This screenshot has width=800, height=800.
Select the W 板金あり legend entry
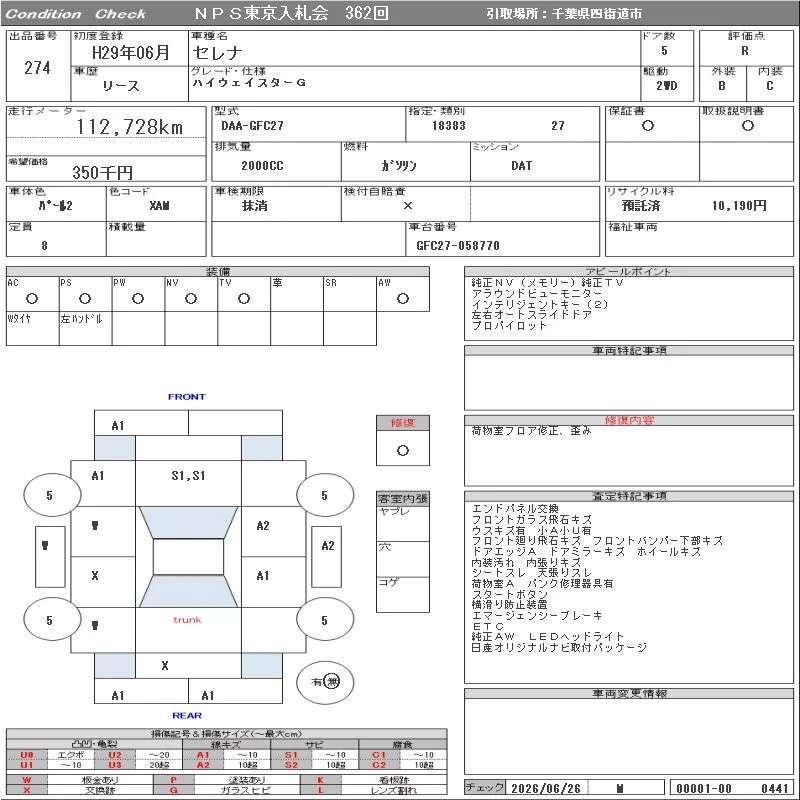(x=80, y=780)
